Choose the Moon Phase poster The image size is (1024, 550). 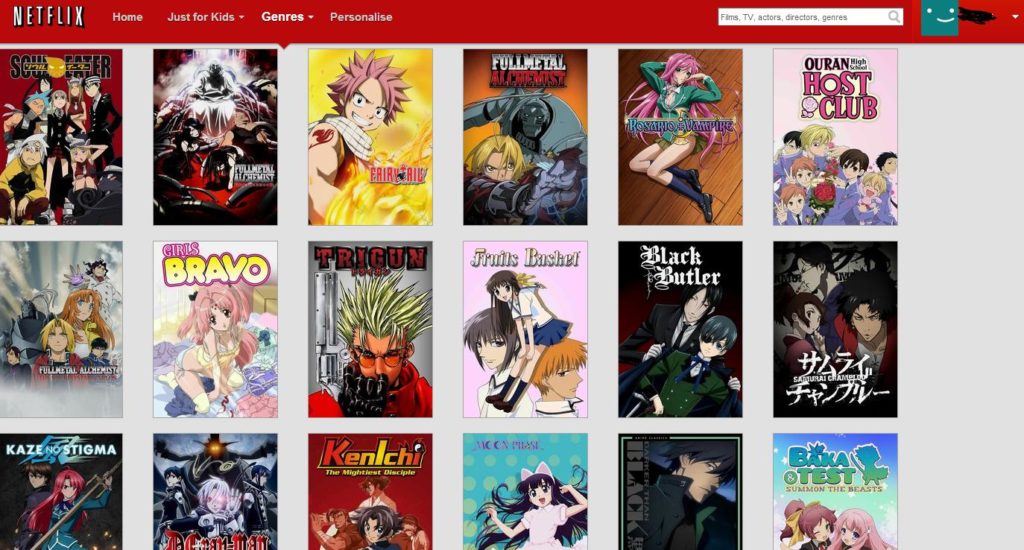[x=525, y=492]
